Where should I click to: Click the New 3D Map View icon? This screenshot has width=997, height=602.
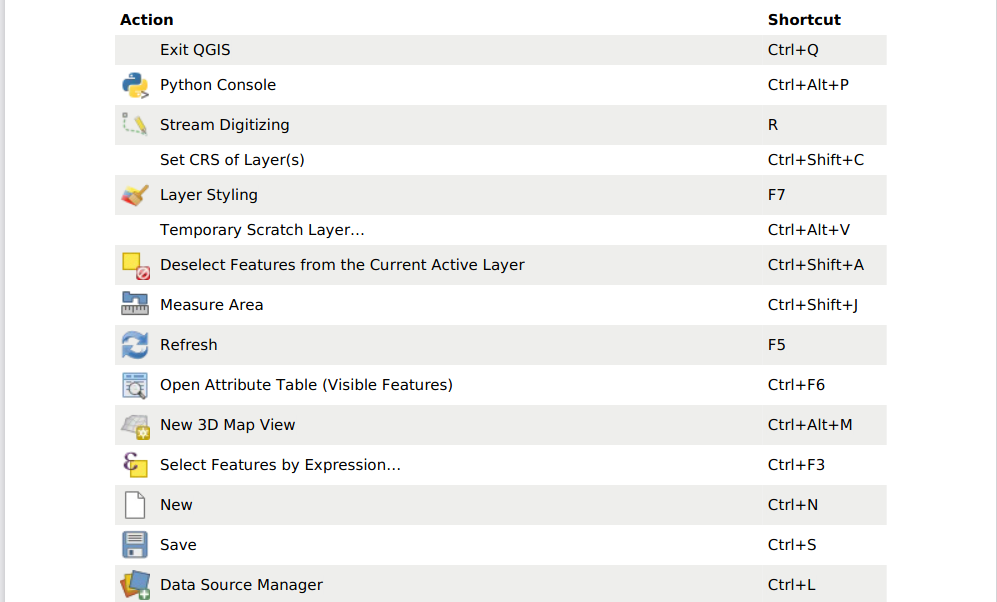[x=135, y=425]
